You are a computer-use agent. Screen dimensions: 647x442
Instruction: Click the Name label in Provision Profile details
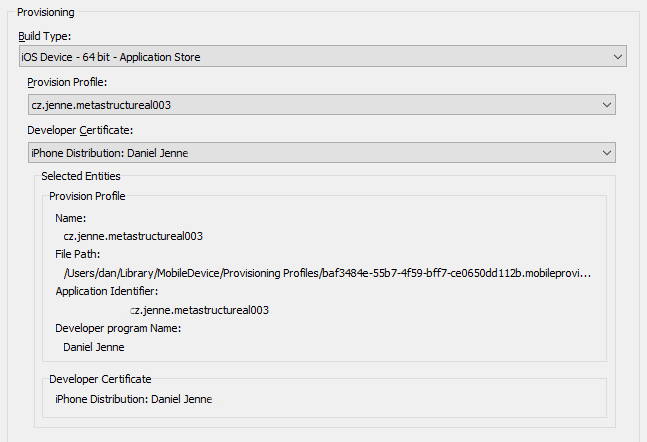pyautogui.click(x=71, y=218)
